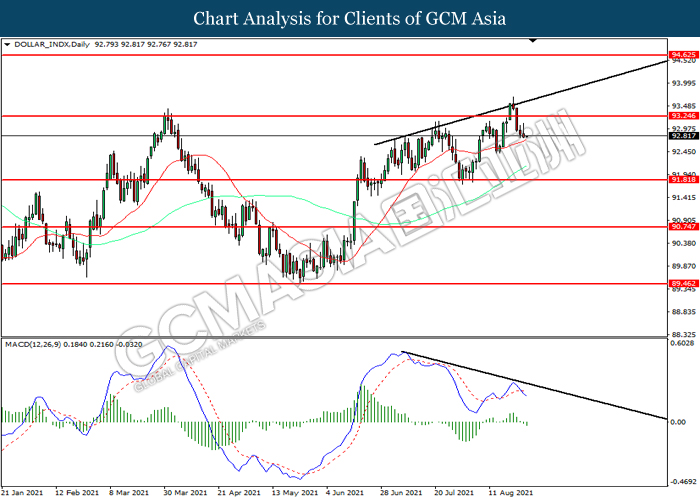Click the dropdown triangle beside DOLLAR_INDX,Daily

pos(9,45)
